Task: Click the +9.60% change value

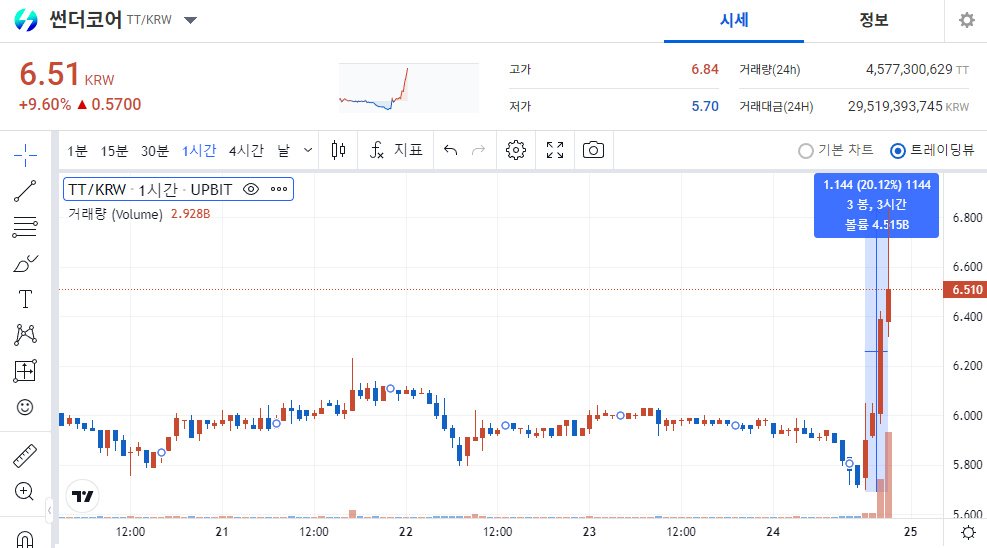Action: 45,104
